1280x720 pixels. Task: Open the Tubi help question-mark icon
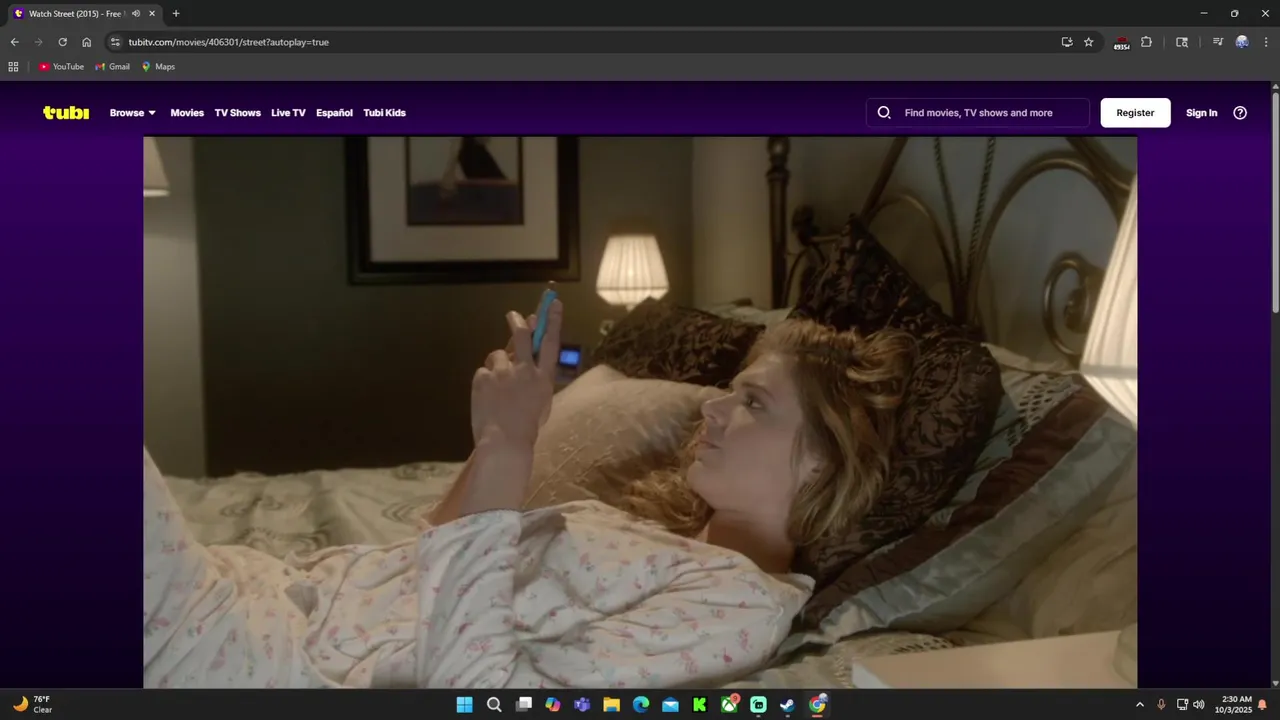(1240, 113)
